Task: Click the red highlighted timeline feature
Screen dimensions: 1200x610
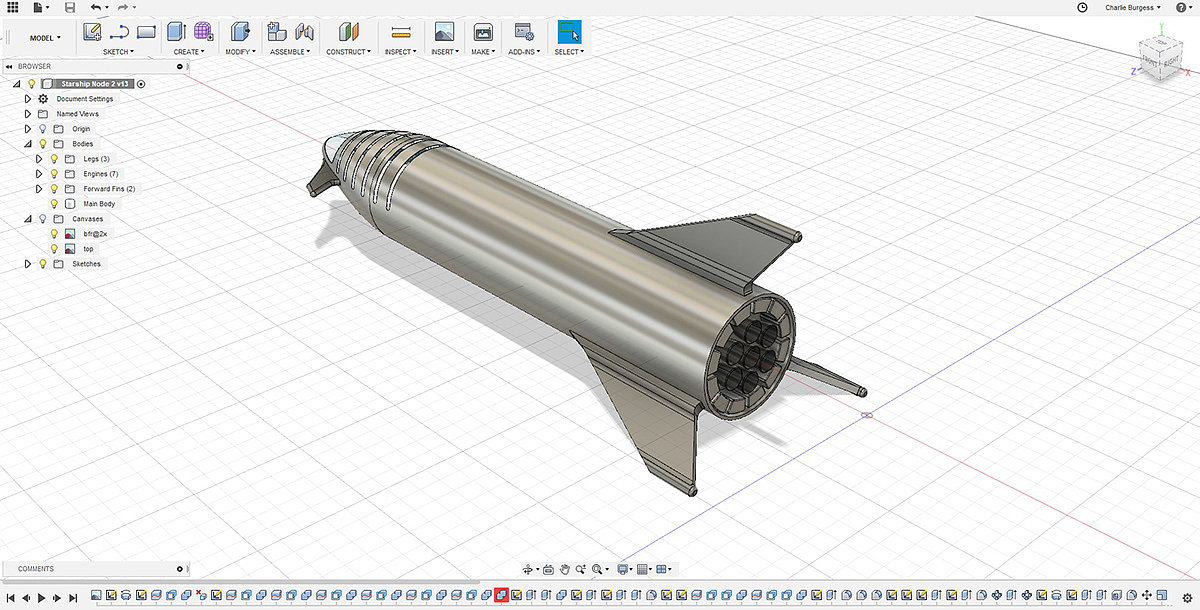Action: [x=501, y=595]
